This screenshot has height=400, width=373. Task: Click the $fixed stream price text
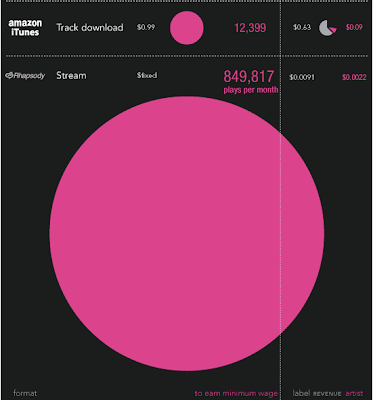coord(147,76)
